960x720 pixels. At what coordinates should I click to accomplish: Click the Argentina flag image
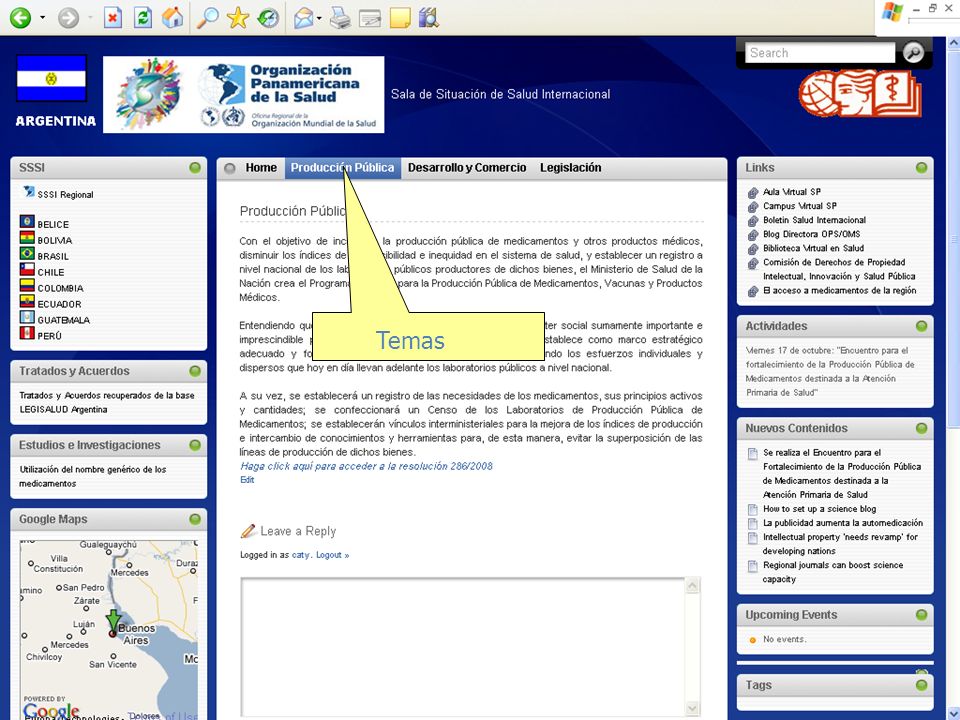click(x=51, y=78)
